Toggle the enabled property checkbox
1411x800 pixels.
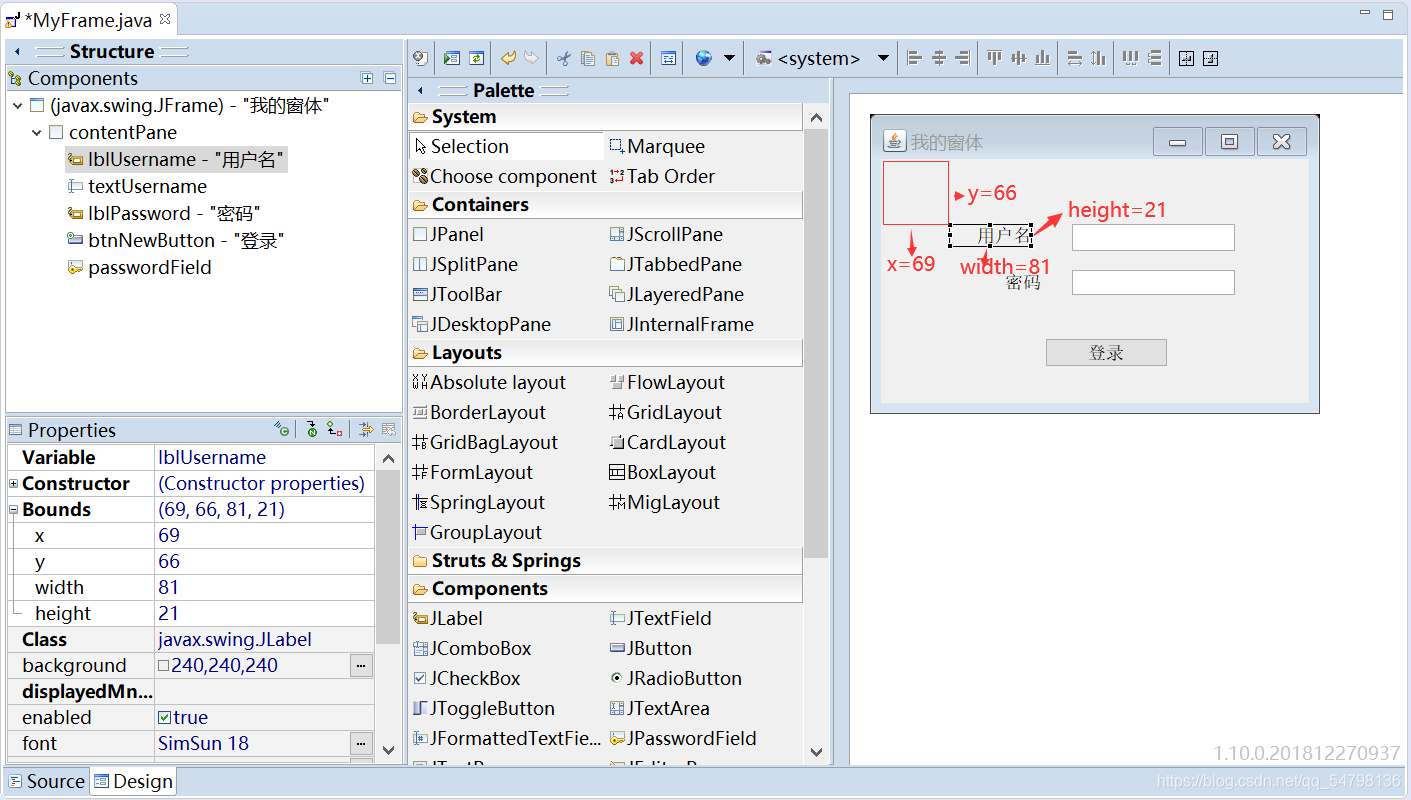pyautogui.click(x=165, y=718)
